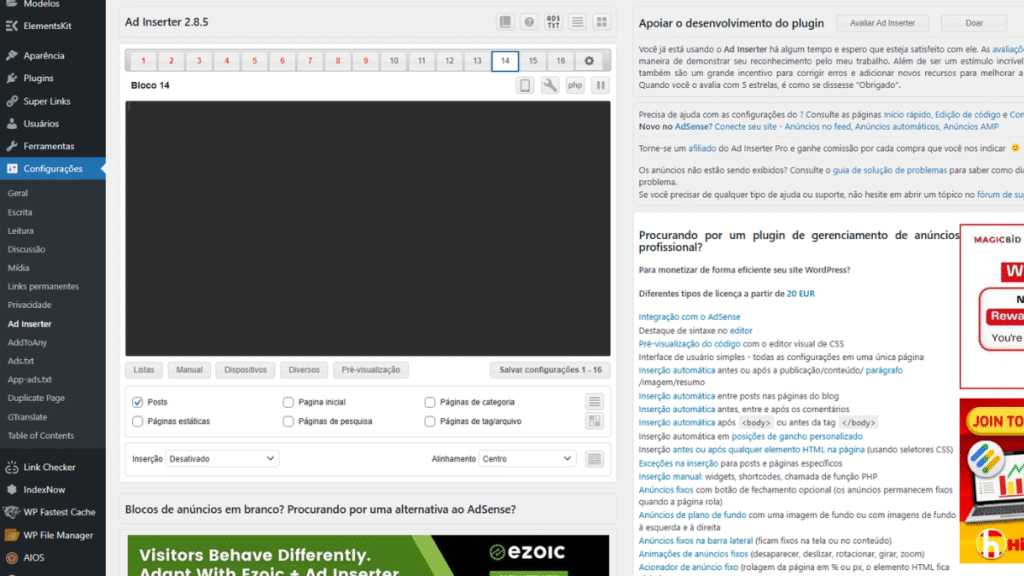Click the widget grid icon in header

point(602,21)
